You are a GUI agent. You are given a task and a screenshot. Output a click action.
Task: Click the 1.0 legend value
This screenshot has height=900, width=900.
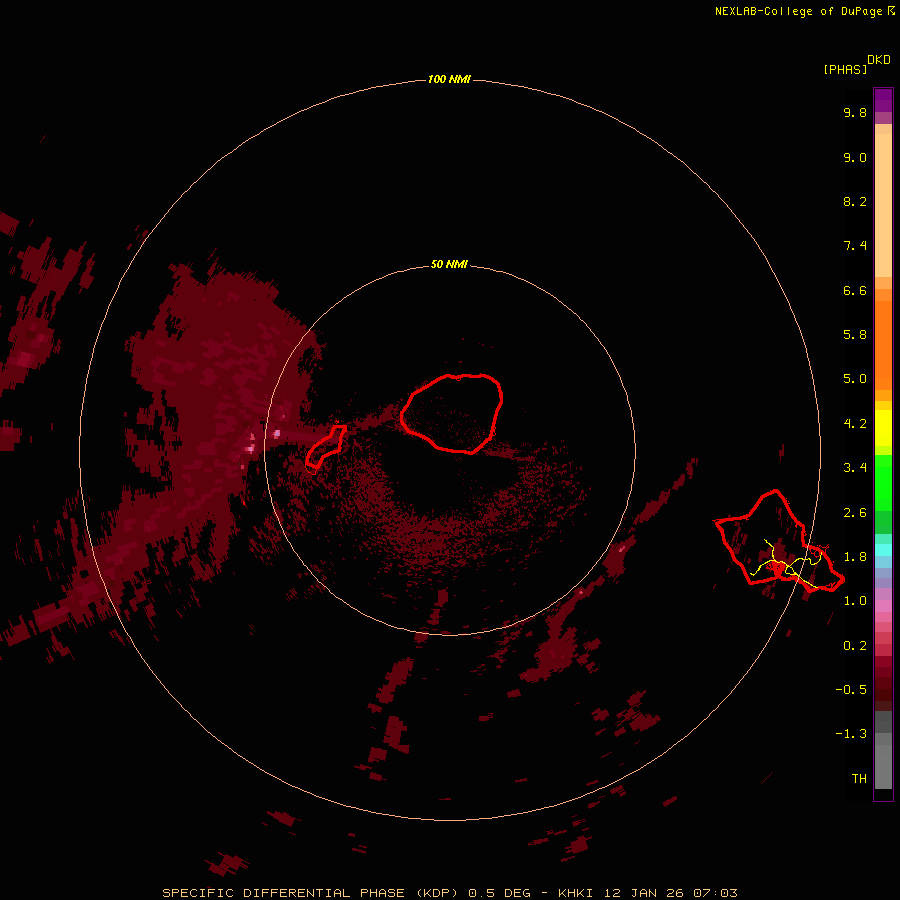tap(855, 601)
